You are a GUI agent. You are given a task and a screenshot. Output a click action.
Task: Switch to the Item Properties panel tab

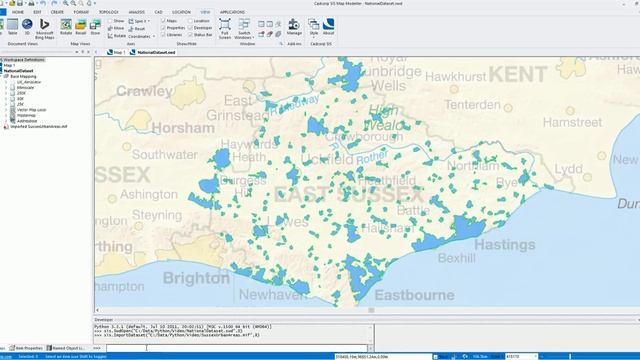point(26,348)
